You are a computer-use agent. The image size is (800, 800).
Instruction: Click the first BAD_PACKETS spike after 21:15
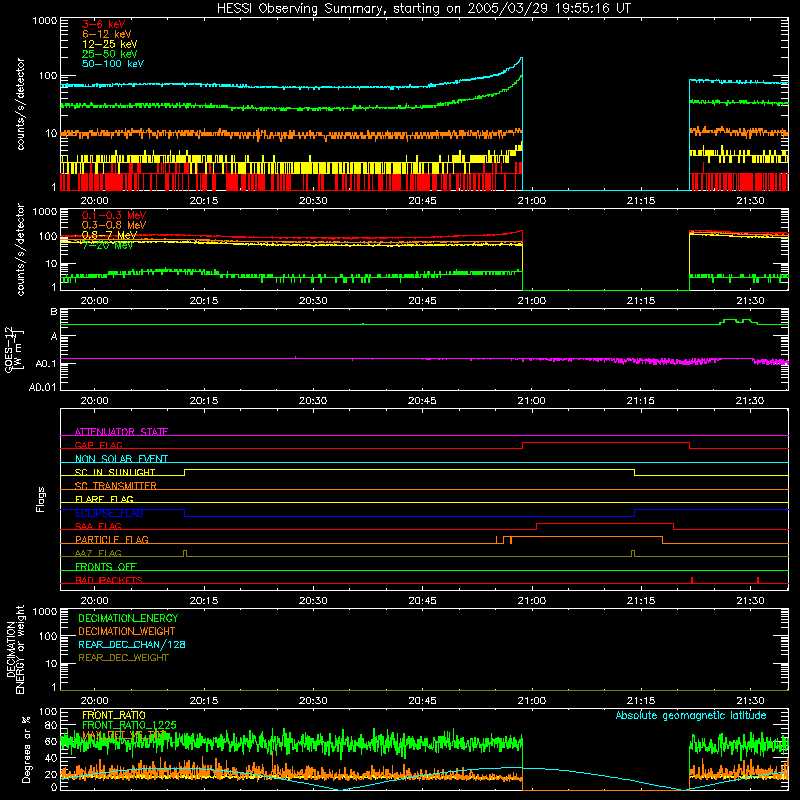pyautogui.click(x=692, y=580)
